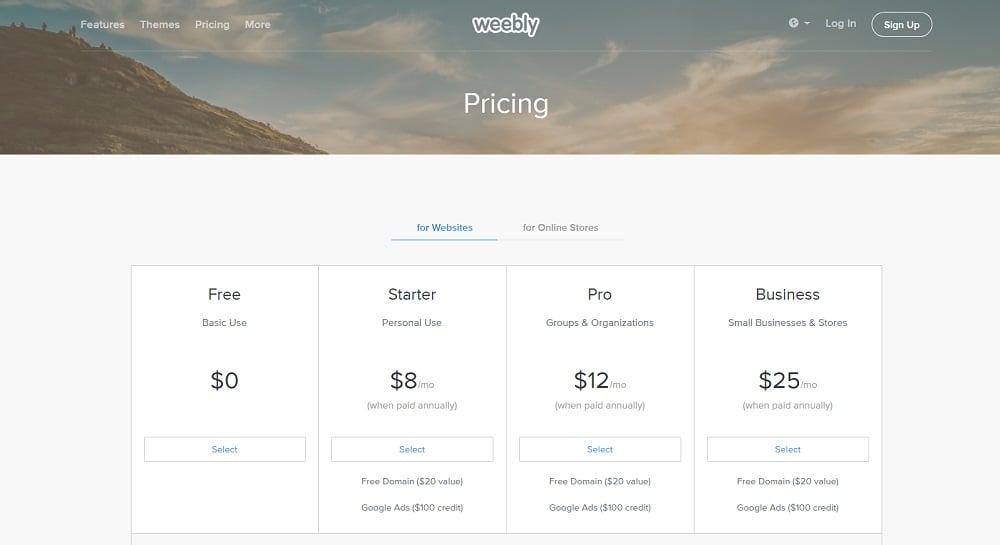Select the Free plan
The width and height of the screenshot is (1000, 545).
[225, 449]
